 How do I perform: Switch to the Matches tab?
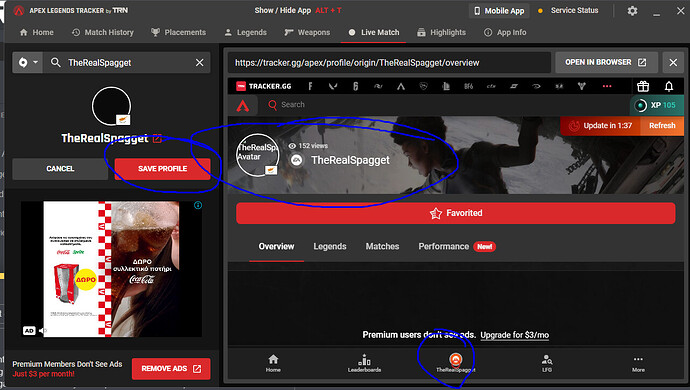[382, 247]
